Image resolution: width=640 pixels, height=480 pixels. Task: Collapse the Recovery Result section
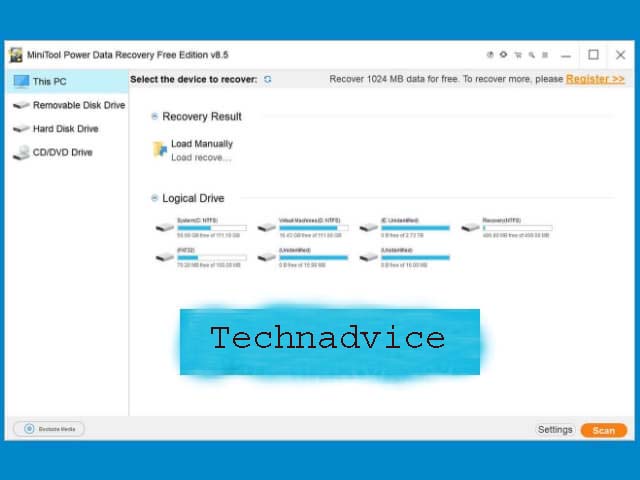tap(154, 116)
